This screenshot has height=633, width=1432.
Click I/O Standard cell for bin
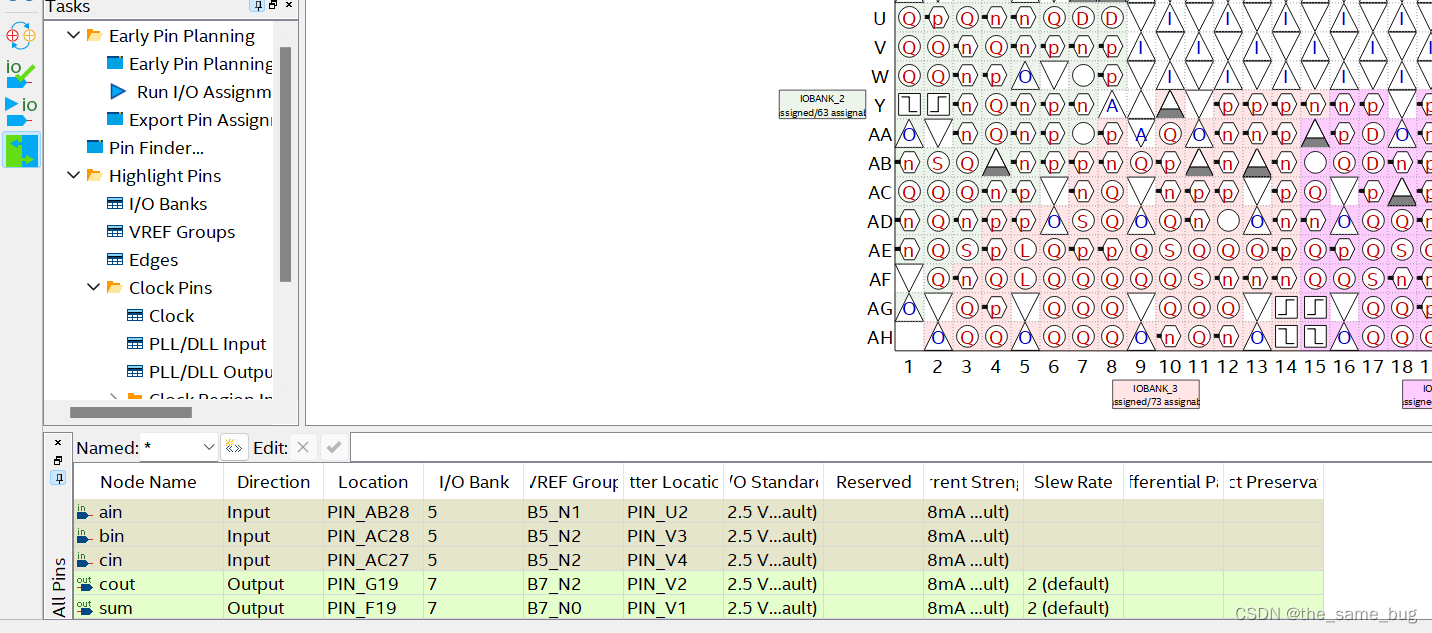pos(773,535)
